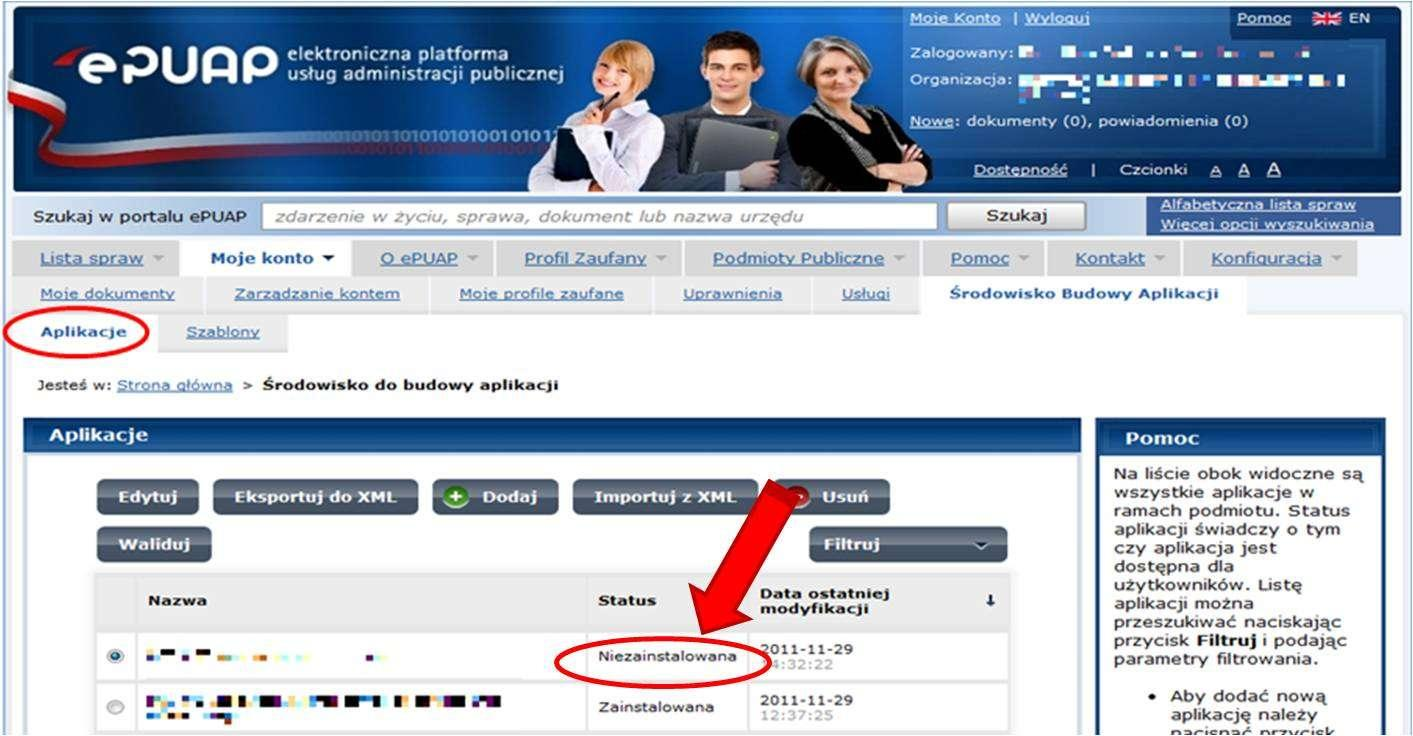Click the Importuj z XML button
The image size is (1413, 736).
665,497
